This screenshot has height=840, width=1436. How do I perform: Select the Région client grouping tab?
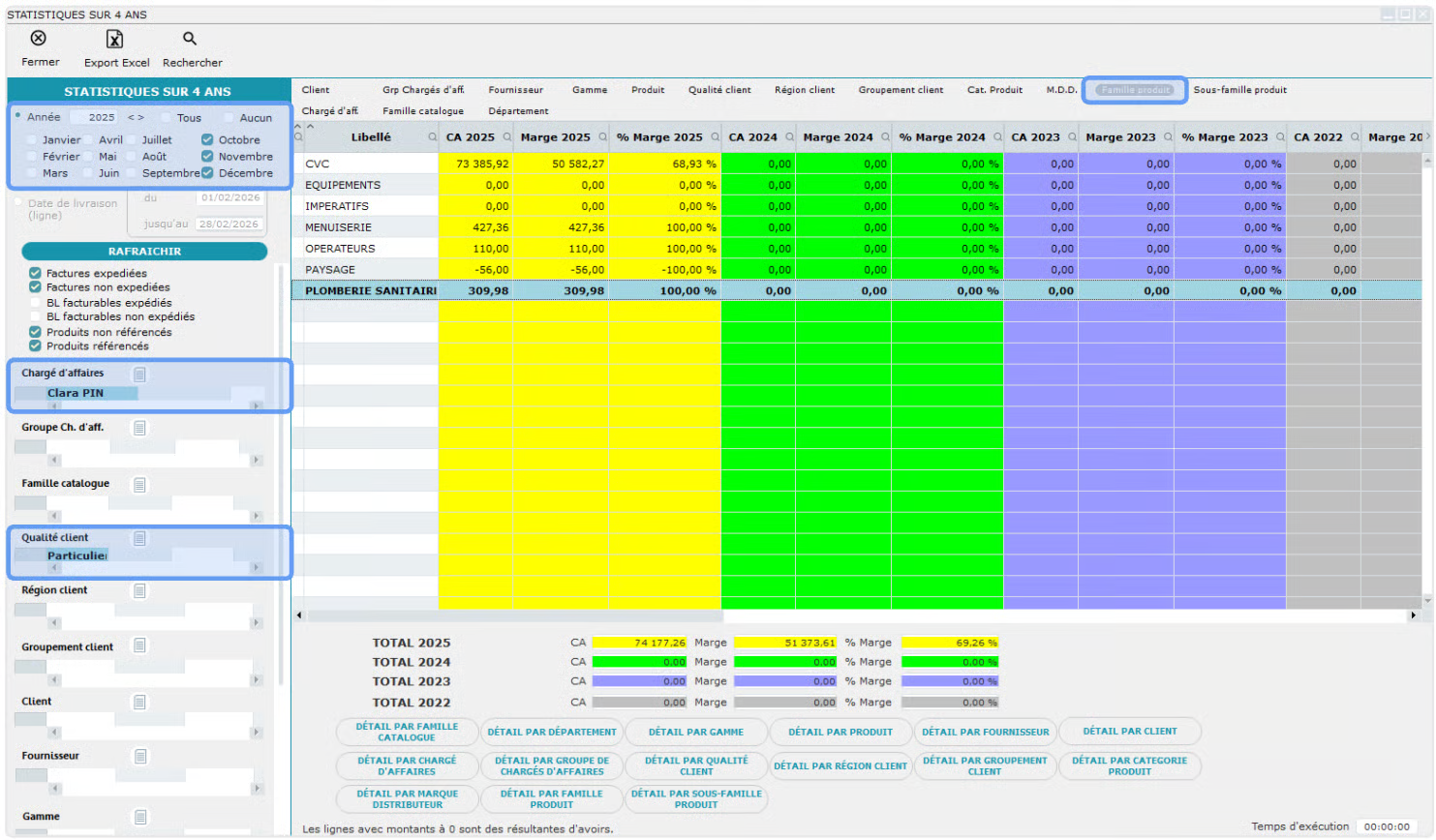[804, 90]
